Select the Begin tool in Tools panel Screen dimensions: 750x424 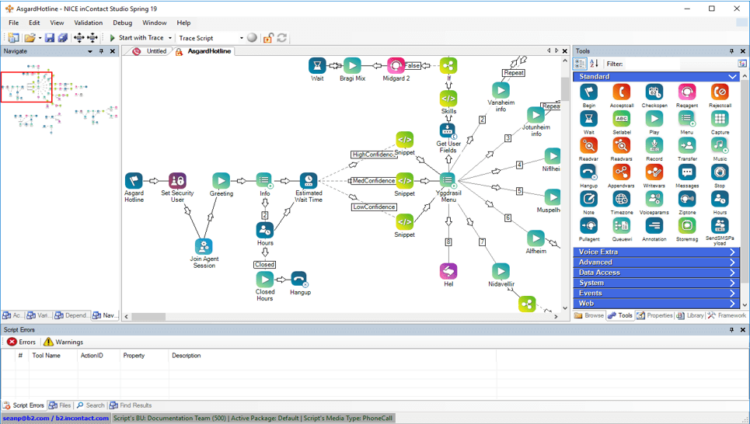[589, 92]
